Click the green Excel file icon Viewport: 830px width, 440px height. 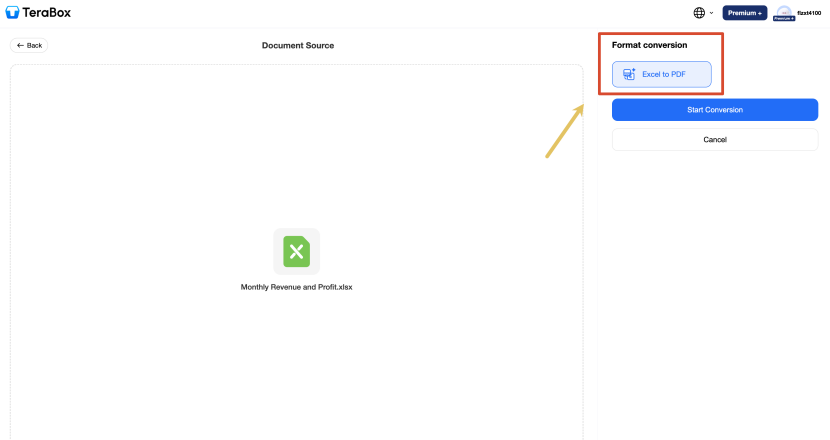coord(296,252)
